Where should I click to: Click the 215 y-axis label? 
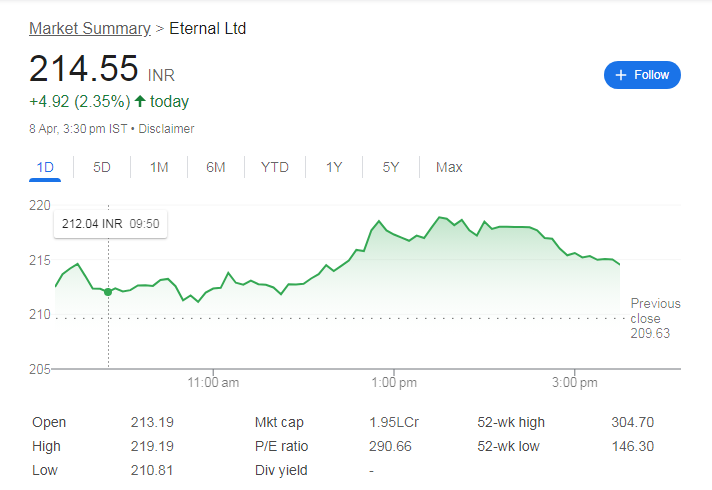coord(40,260)
